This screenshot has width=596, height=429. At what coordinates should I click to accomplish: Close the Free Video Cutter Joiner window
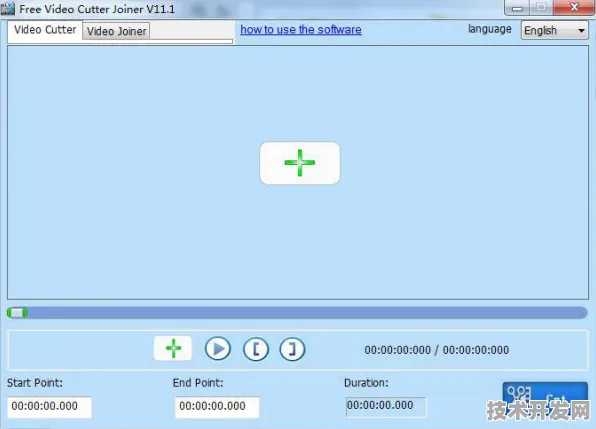(574, 7)
